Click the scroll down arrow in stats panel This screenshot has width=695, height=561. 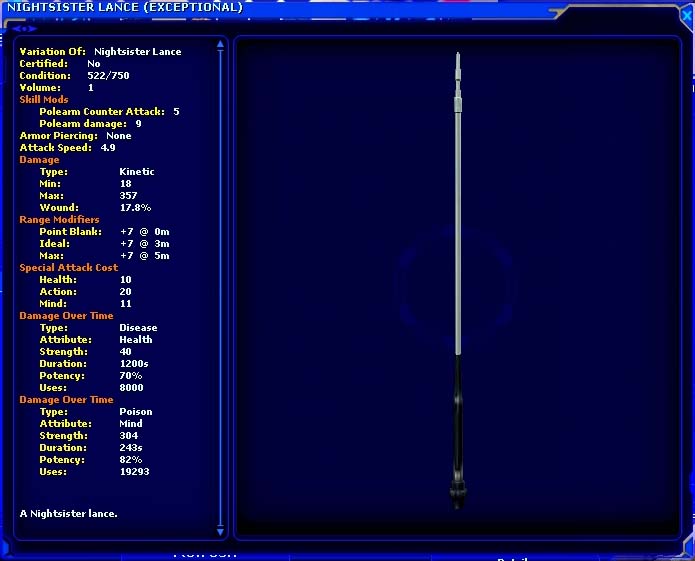tap(220, 531)
